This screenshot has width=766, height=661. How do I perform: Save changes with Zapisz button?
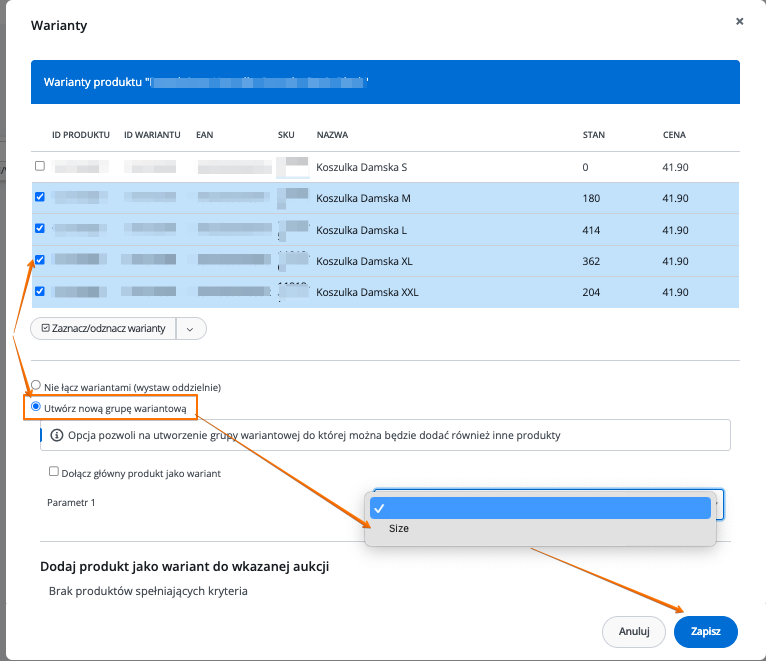tap(705, 631)
